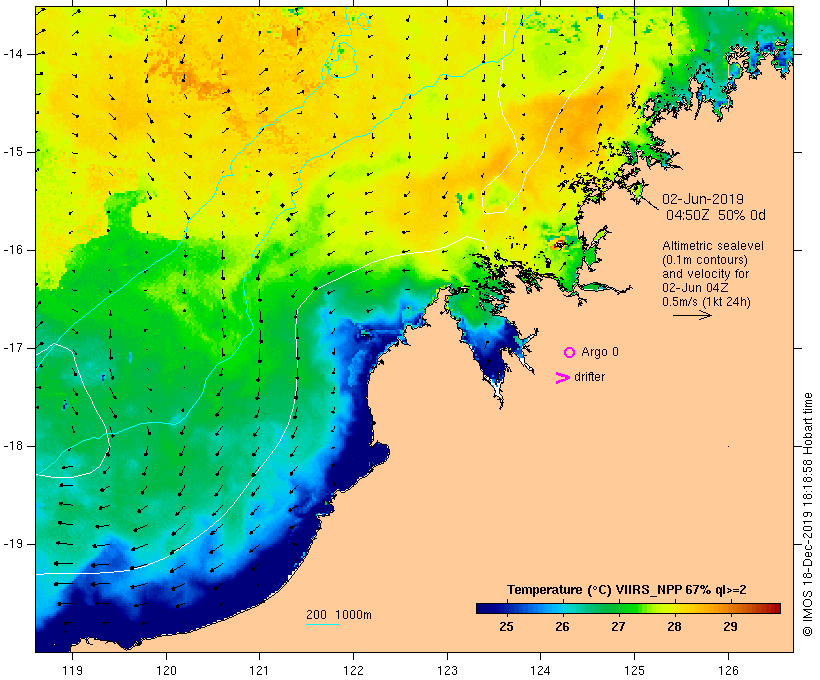Click the magenta drifter arrowhead symbol

pos(563,378)
